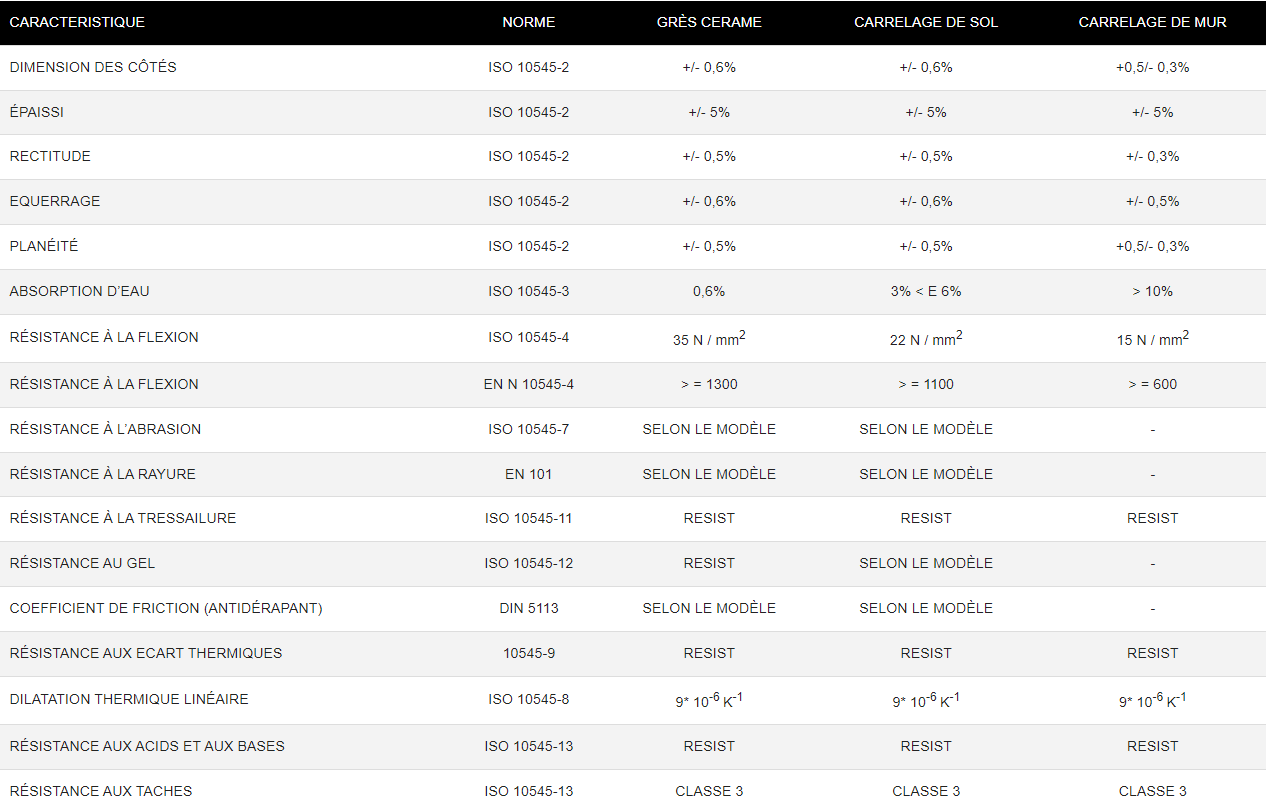Click the COEFFICIENT DE FRICTION row label
Image resolution: width=1266 pixels, height=810 pixels.
166,608
